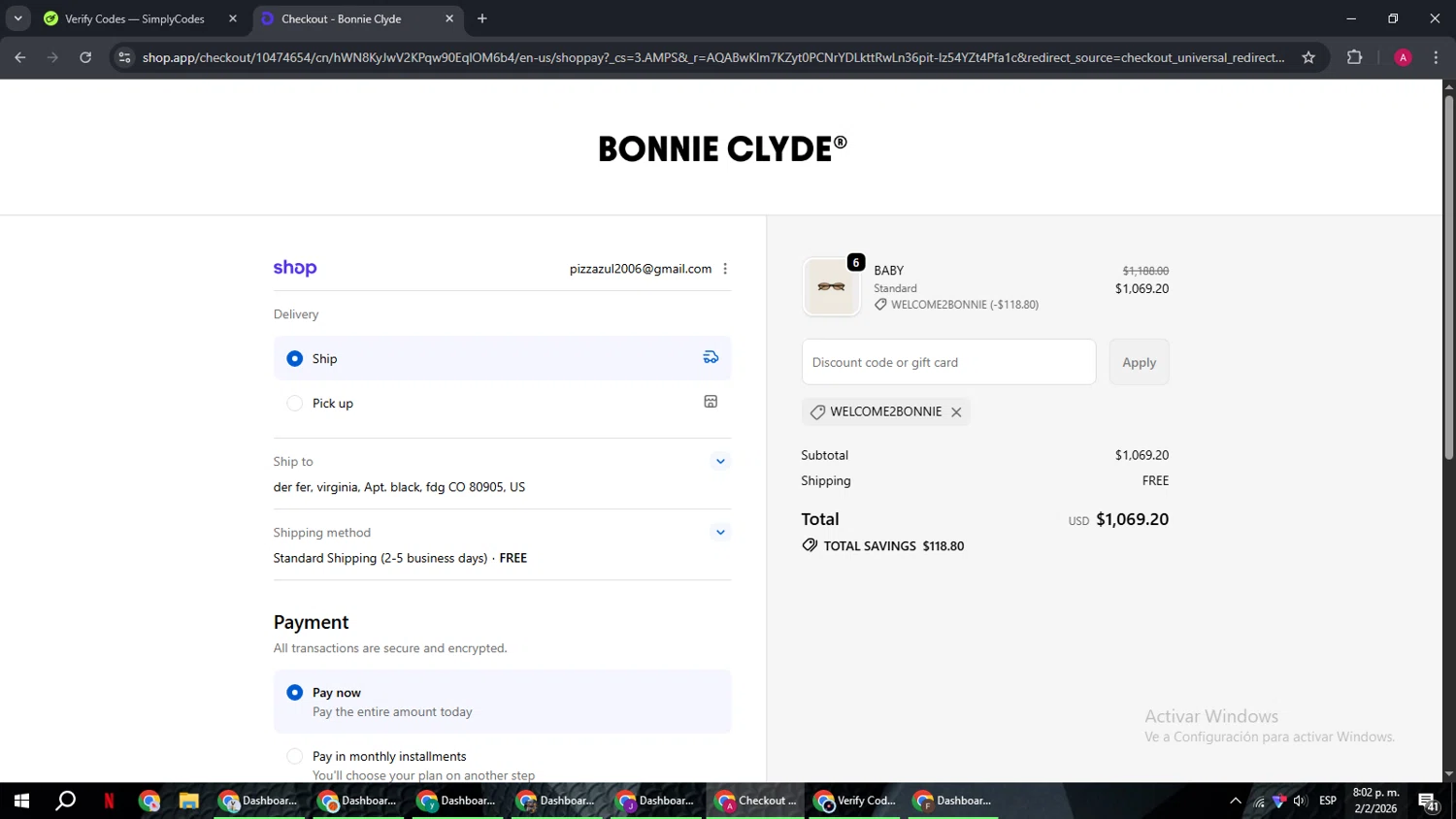Open the Chrome three-dot menu
1456x819 pixels.
click(1436, 57)
